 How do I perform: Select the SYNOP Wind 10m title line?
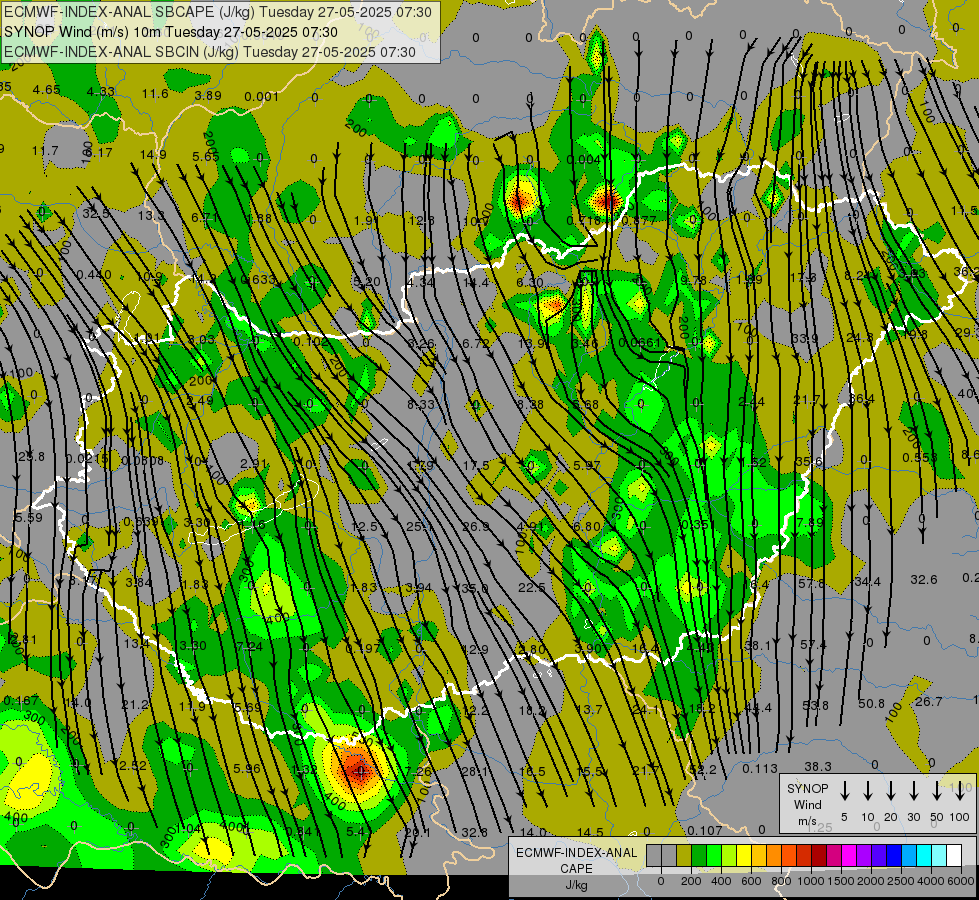tap(170, 32)
